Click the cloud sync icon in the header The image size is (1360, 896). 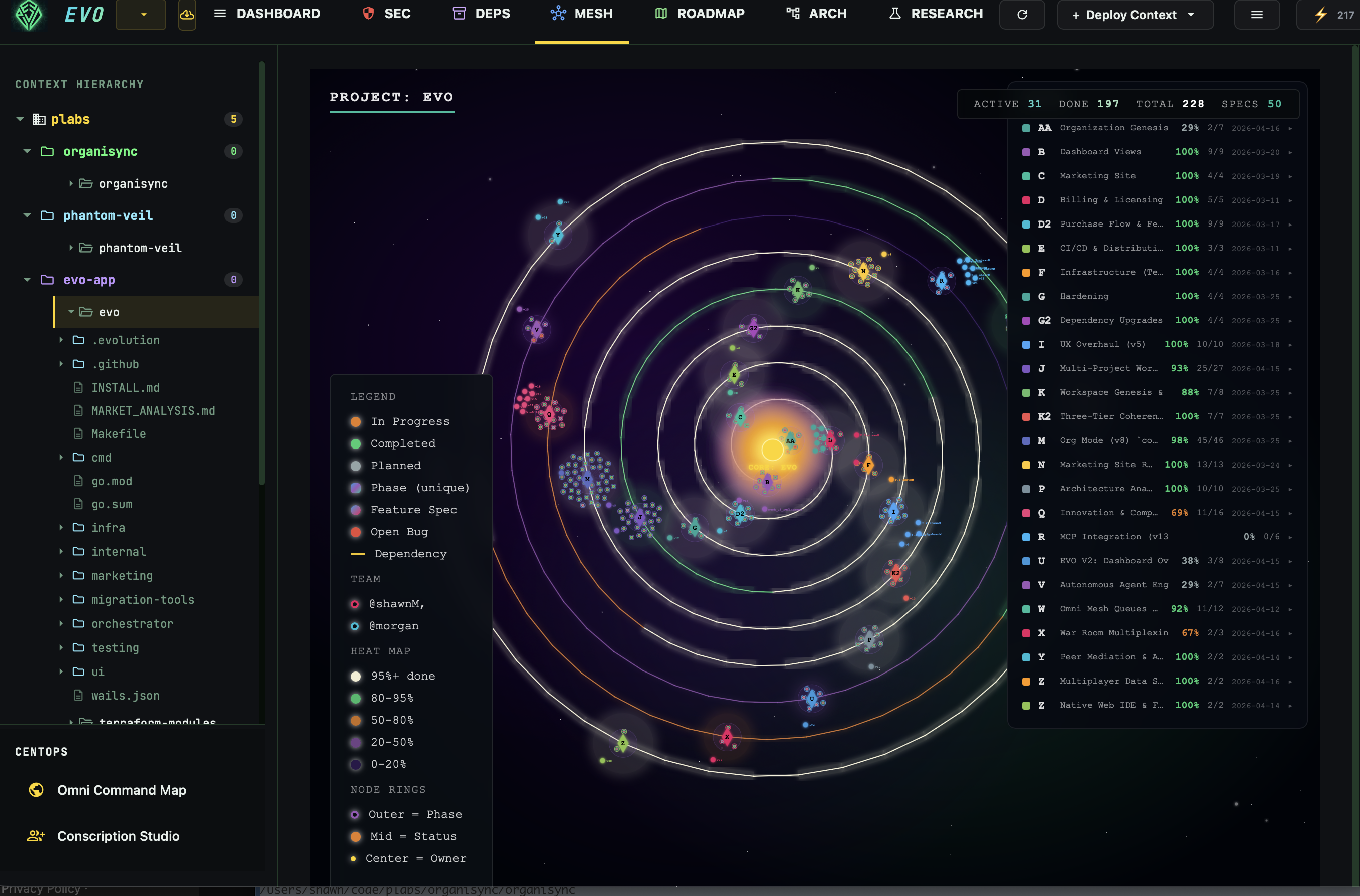click(x=187, y=15)
